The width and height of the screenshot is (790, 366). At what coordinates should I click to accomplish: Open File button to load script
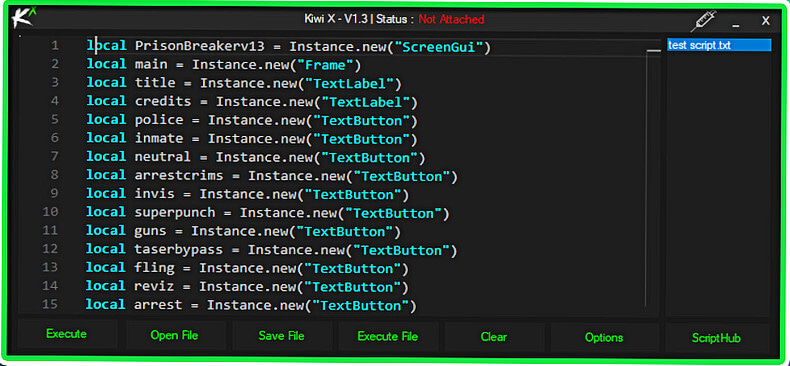(x=174, y=335)
